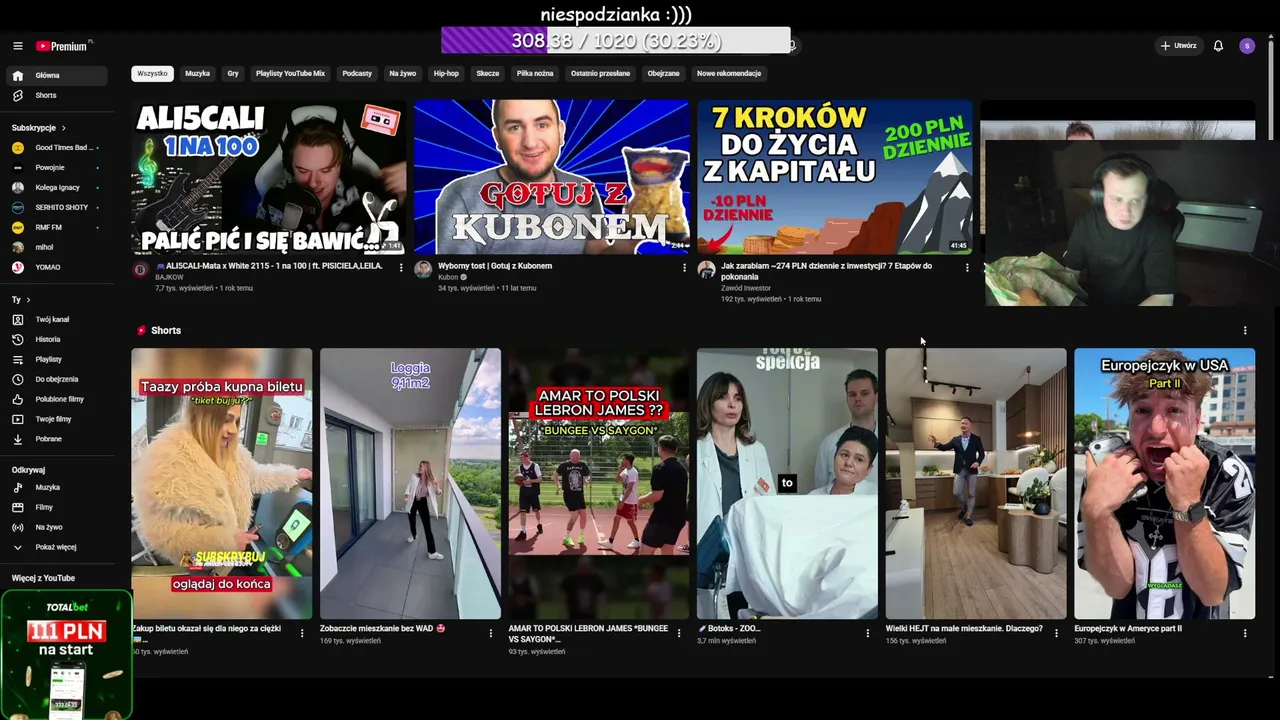1280x720 pixels.
Task: Select the Obejrzane filter chip
Action: (663, 73)
